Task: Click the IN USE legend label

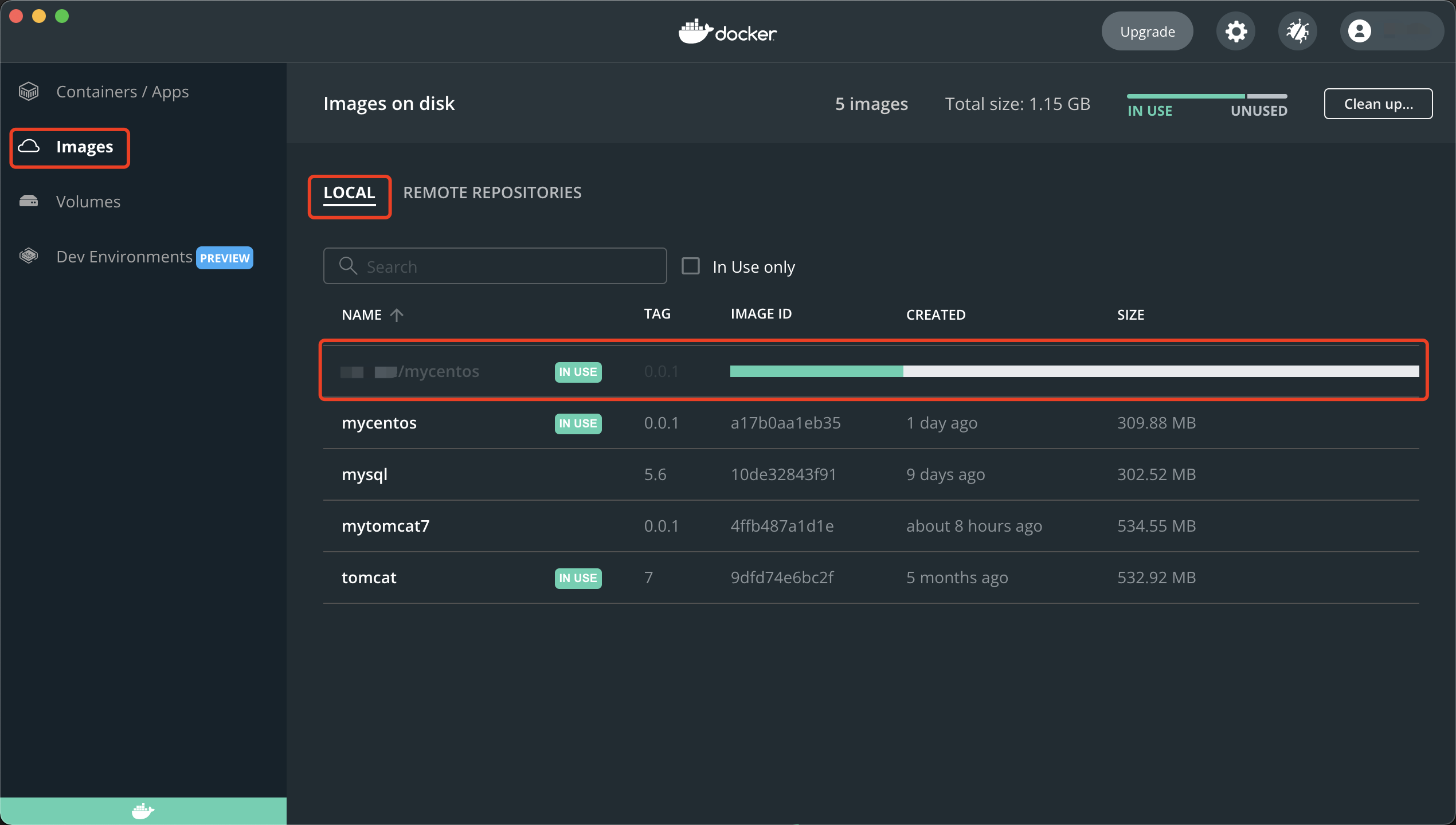Action: (x=1149, y=111)
